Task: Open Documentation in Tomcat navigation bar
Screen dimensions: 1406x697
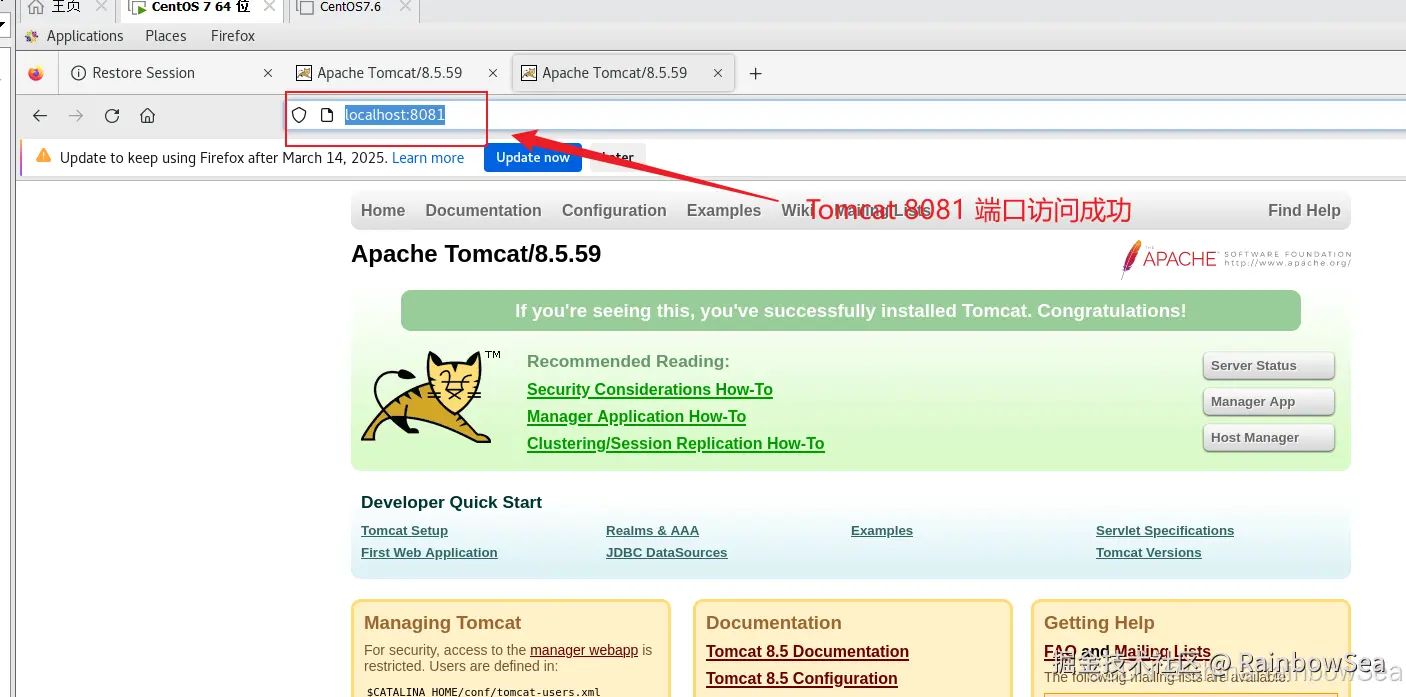Action: 483,211
